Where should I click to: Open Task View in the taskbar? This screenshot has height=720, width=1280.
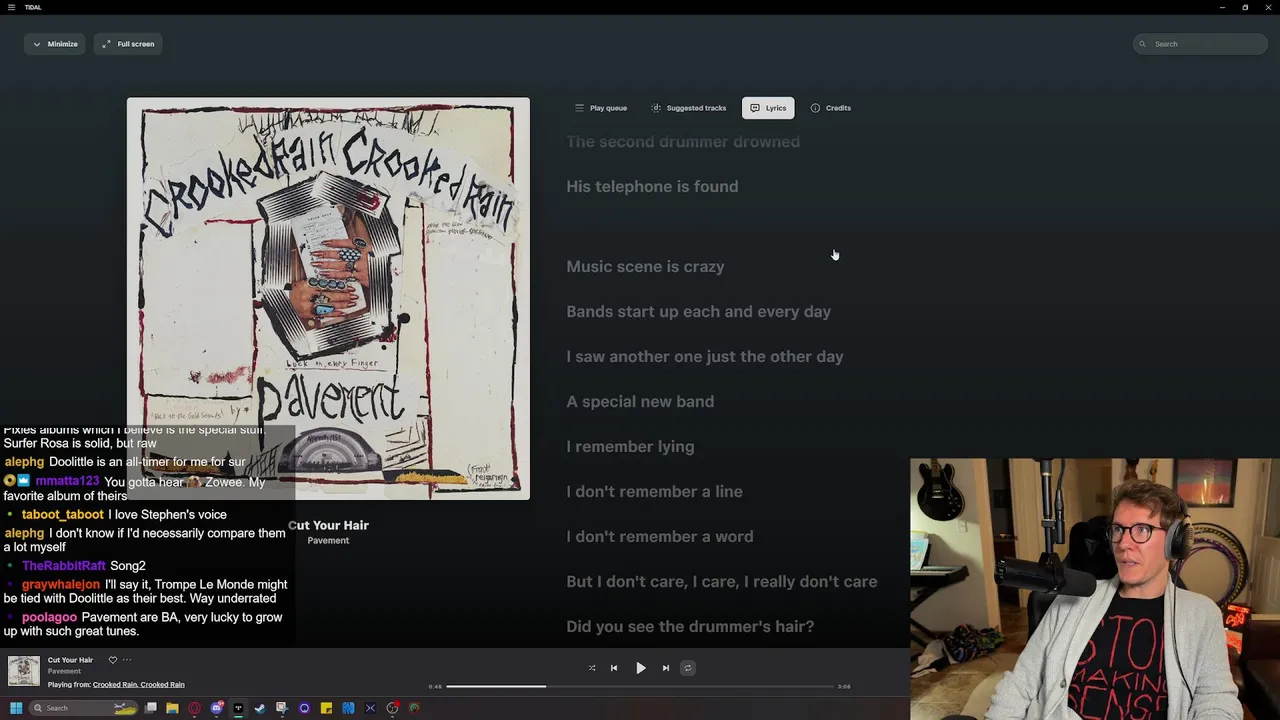click(151, 708)
